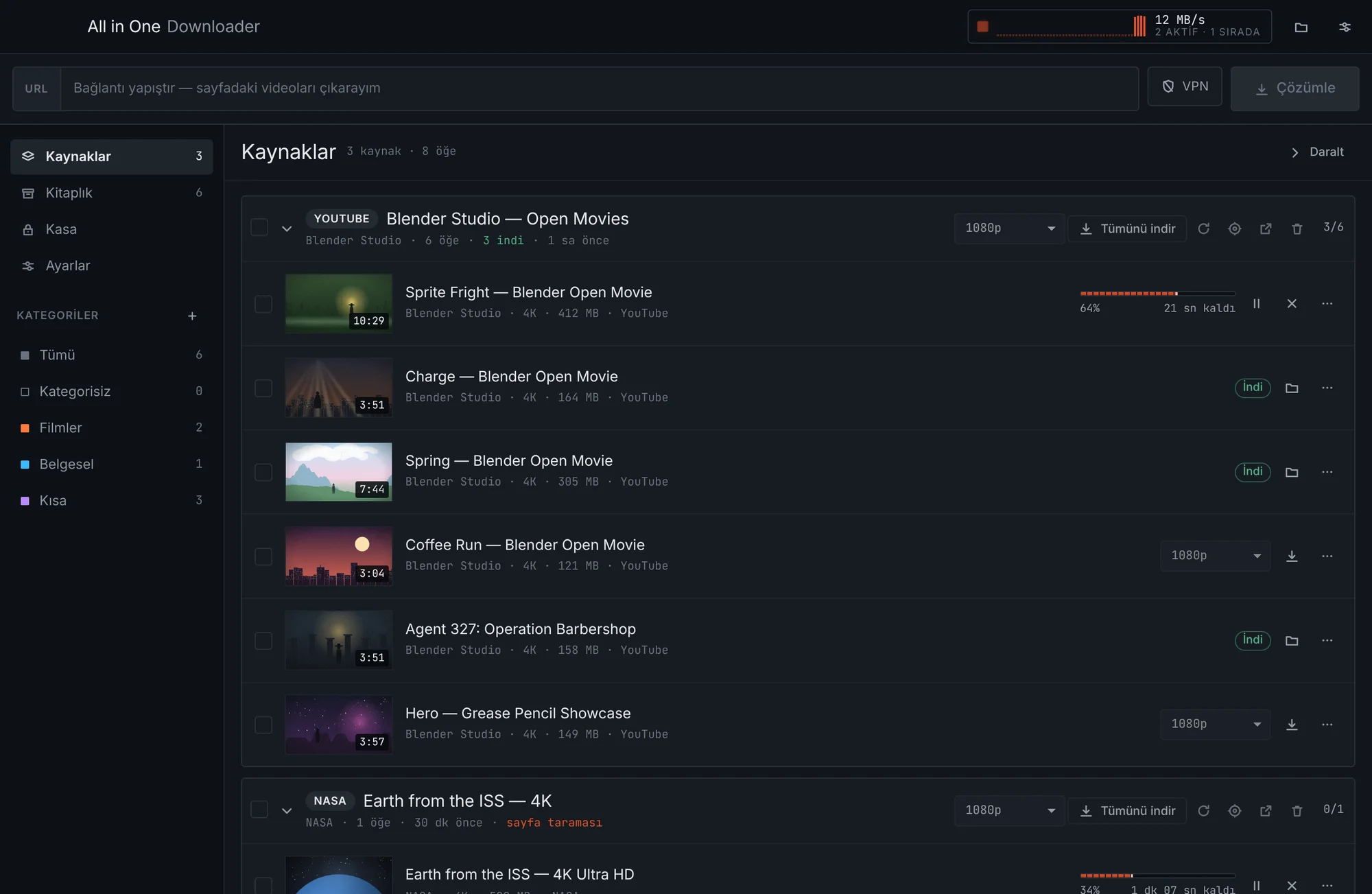The height and width of the screenshot is (894, 1372).
Task: Open more options for Agent 327
Action: click(1327, 640)
